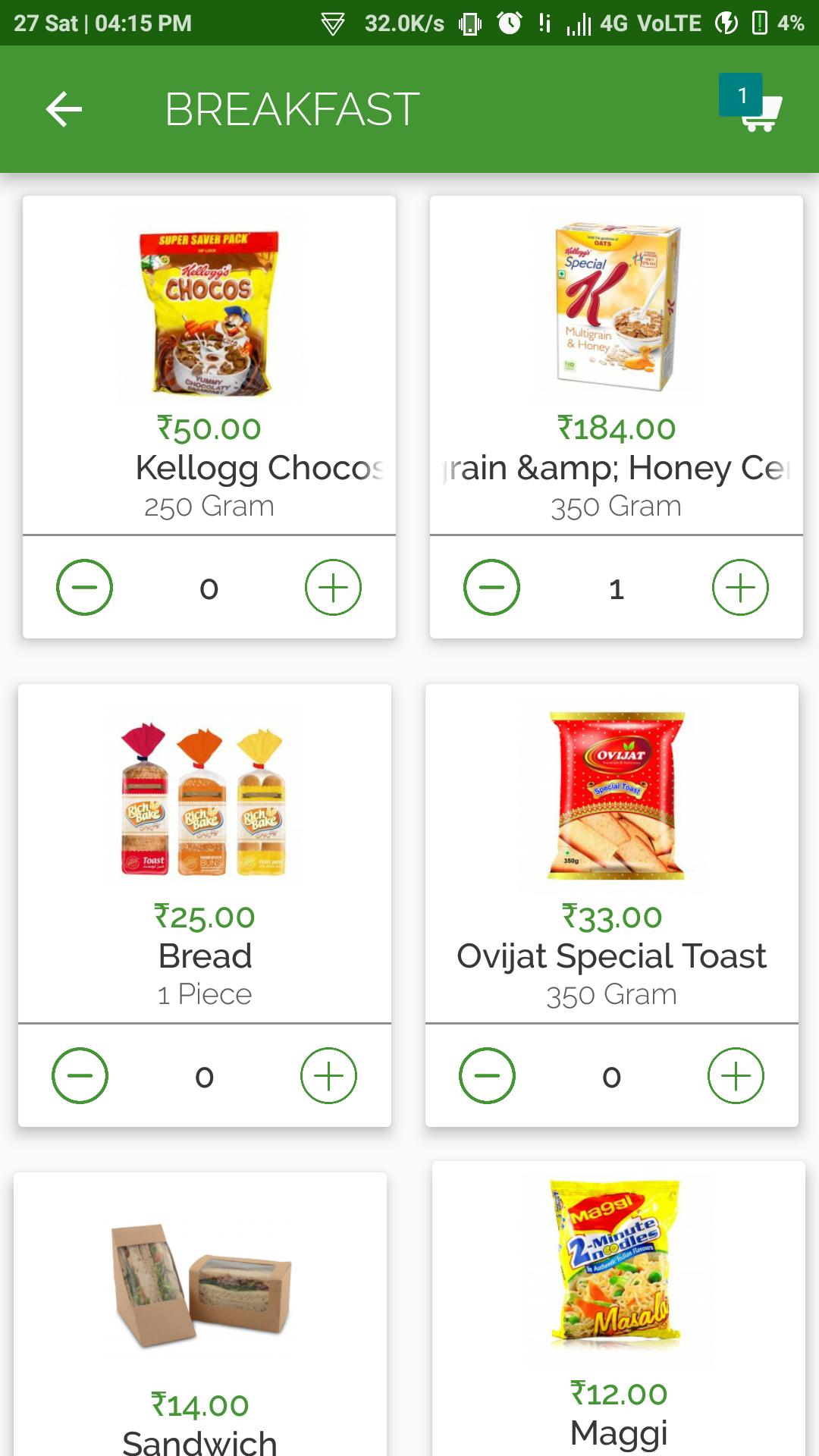This screenshot has height=1456, width=819.
Task: Tap the Maggi product name
Action: pyautogui.click(x=618, y=1432)
